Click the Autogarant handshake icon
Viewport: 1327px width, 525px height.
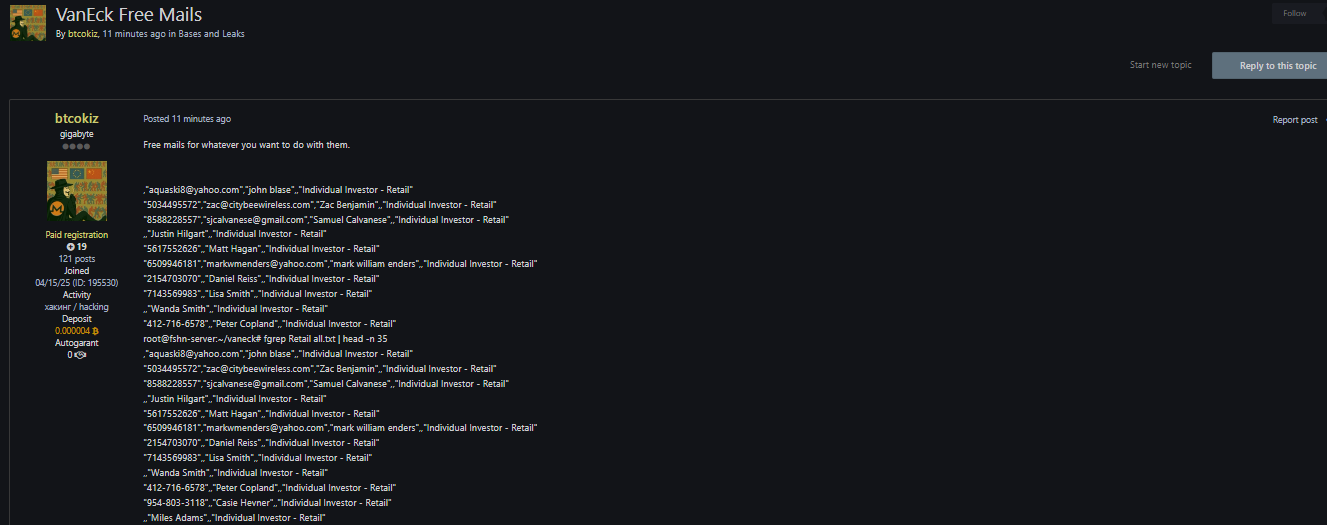(x=80, y=355)
